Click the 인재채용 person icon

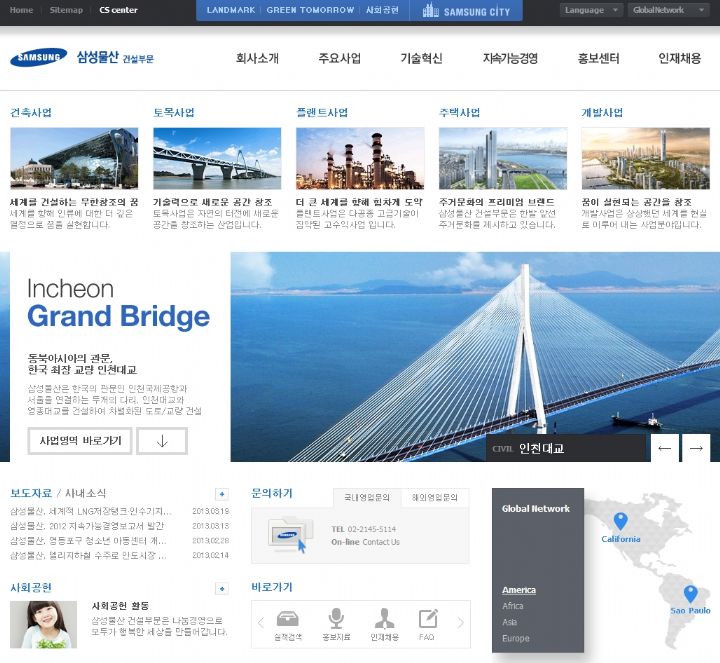(384, 618)
